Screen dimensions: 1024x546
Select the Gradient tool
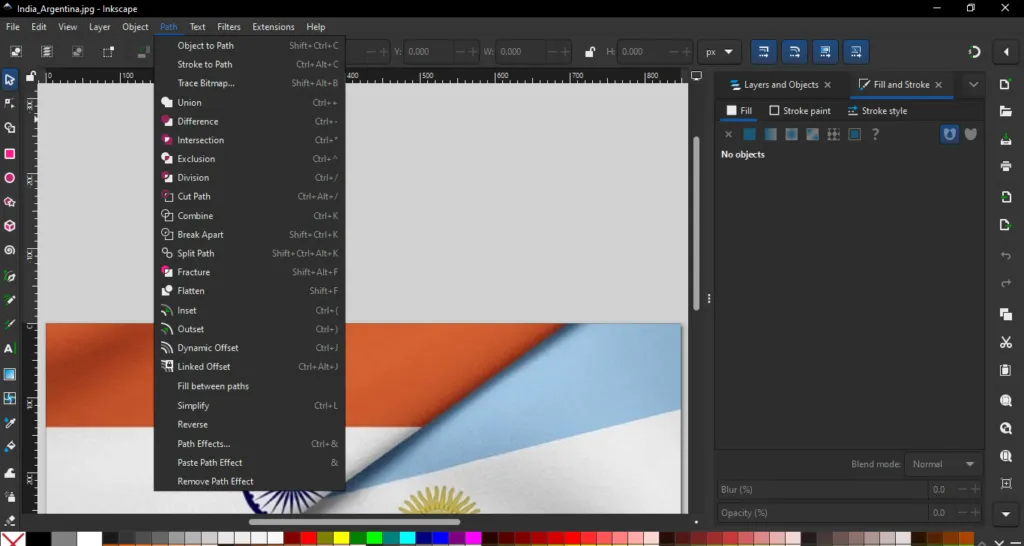click(x=9, y=374)
